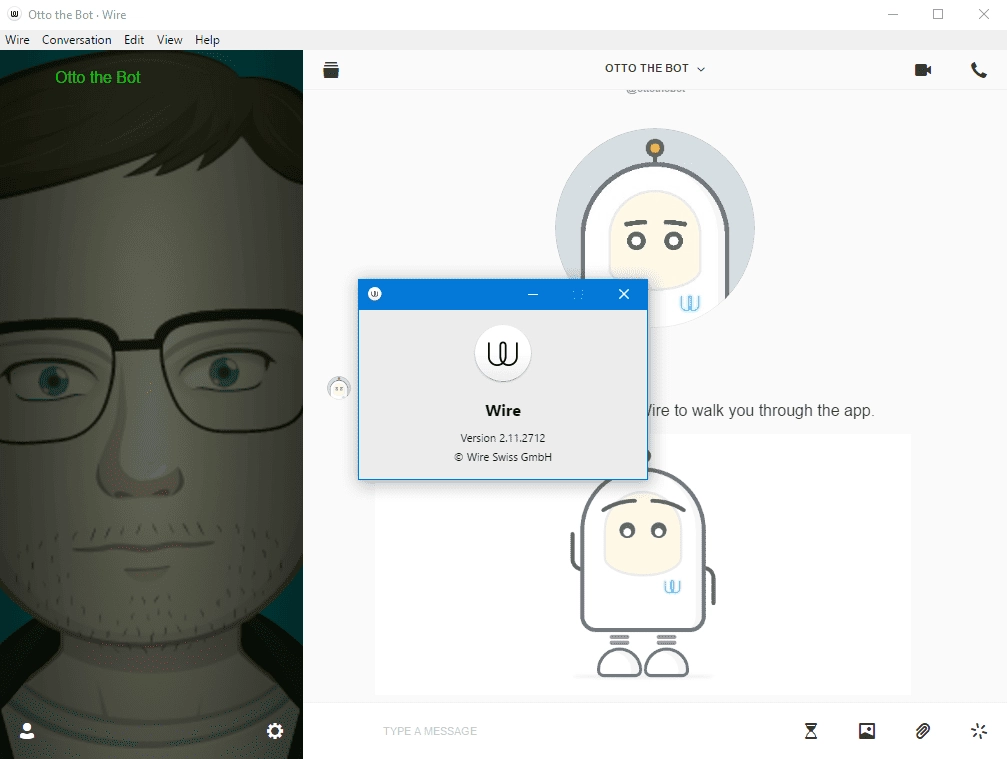Open the Conversation menu
This screenshot has width=1007, height=759.
pos(76,40)
